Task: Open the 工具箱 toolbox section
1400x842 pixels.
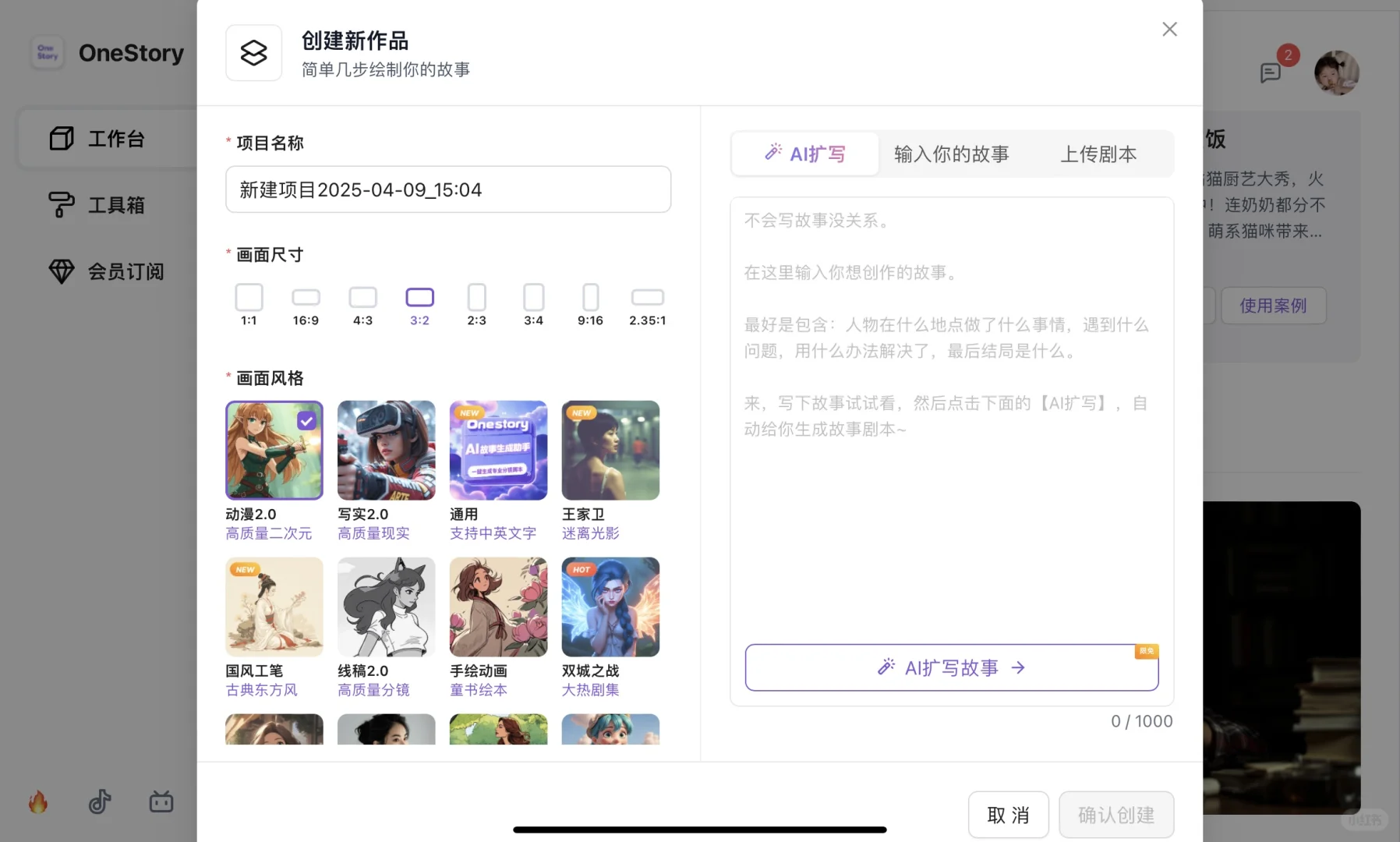Action: click(x=115, y=204)
